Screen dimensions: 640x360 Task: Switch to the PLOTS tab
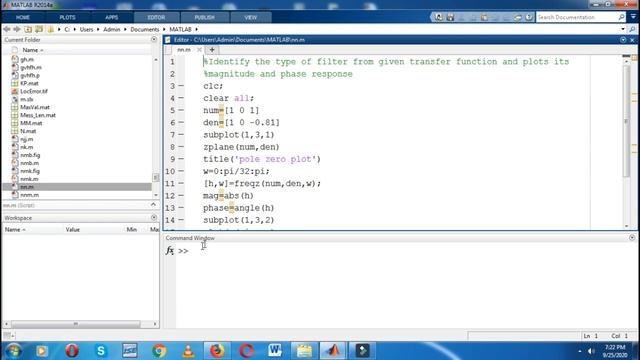[x=67, y=18]
